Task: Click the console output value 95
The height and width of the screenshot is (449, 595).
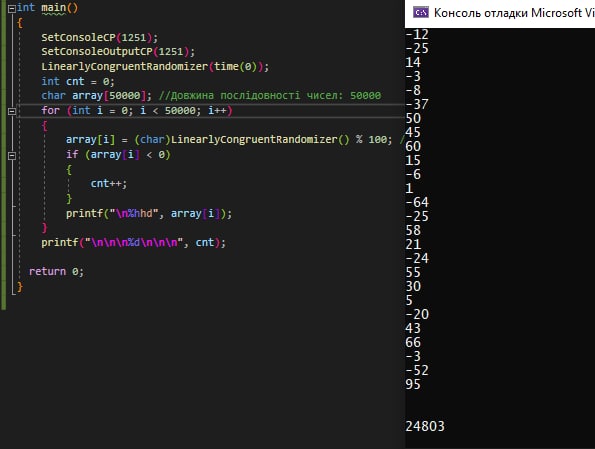Action: 413,384
